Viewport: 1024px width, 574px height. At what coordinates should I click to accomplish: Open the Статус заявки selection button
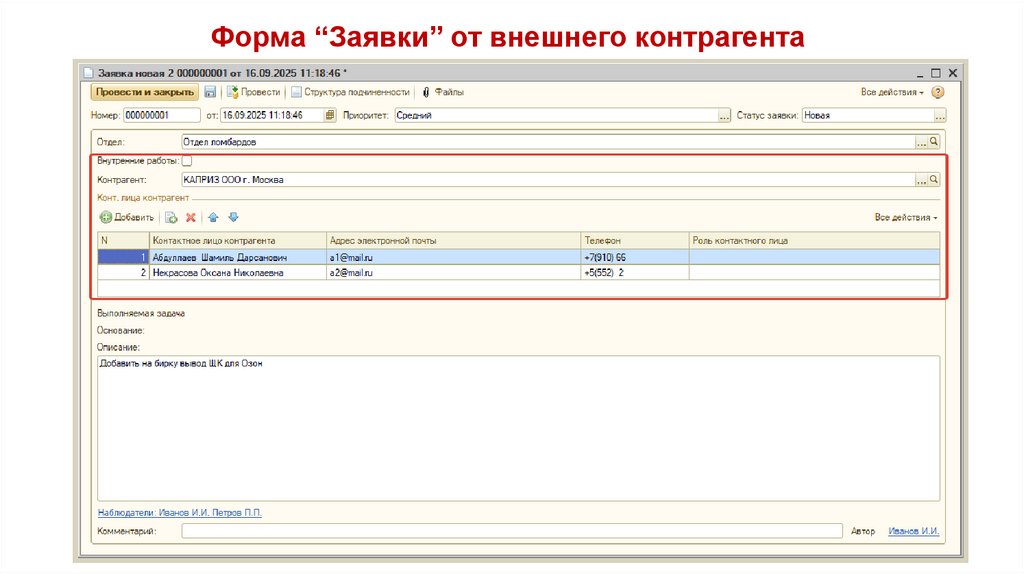[x=939, y=116]
